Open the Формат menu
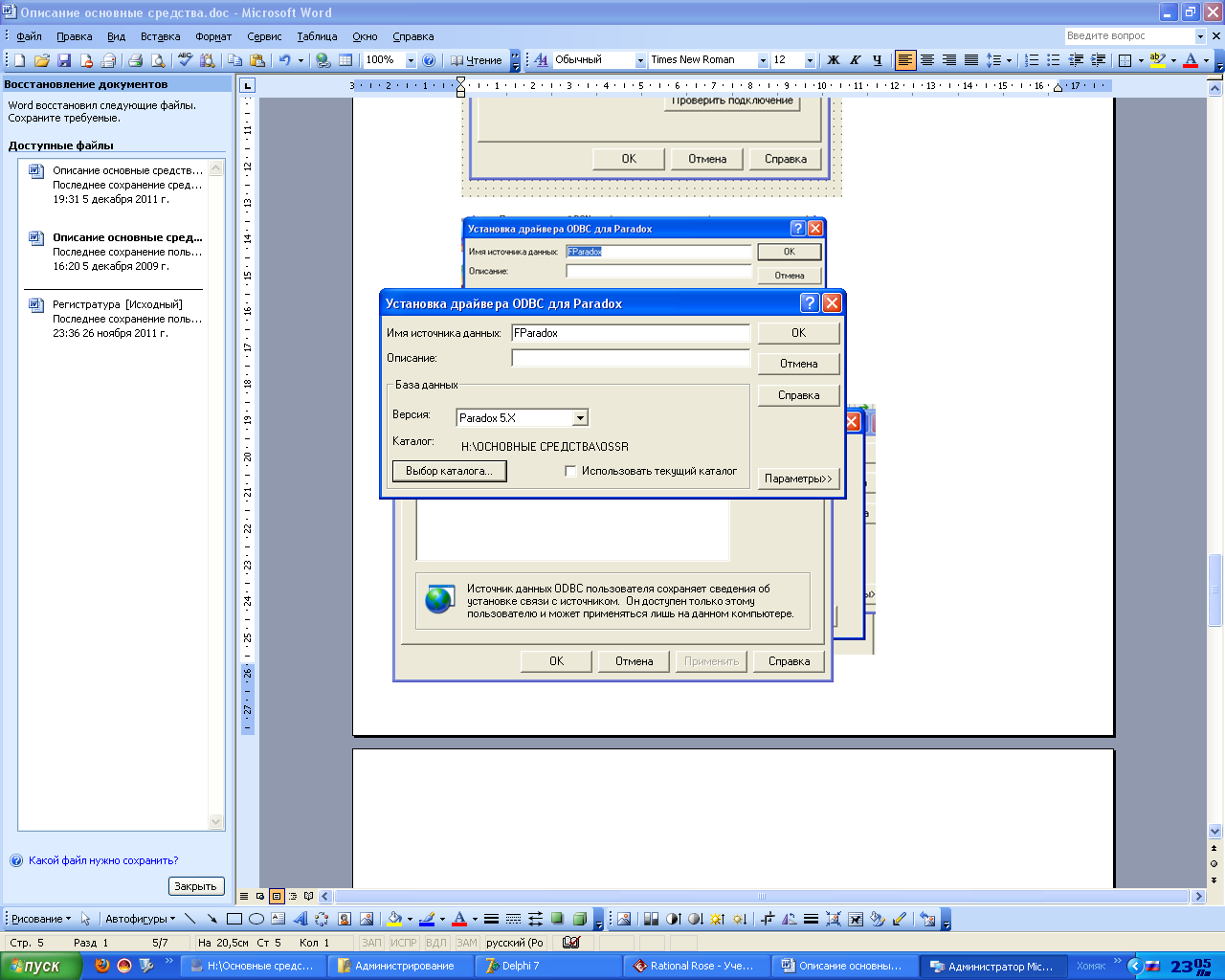Viewport: 1225px width, 980px height. [213, 36]
